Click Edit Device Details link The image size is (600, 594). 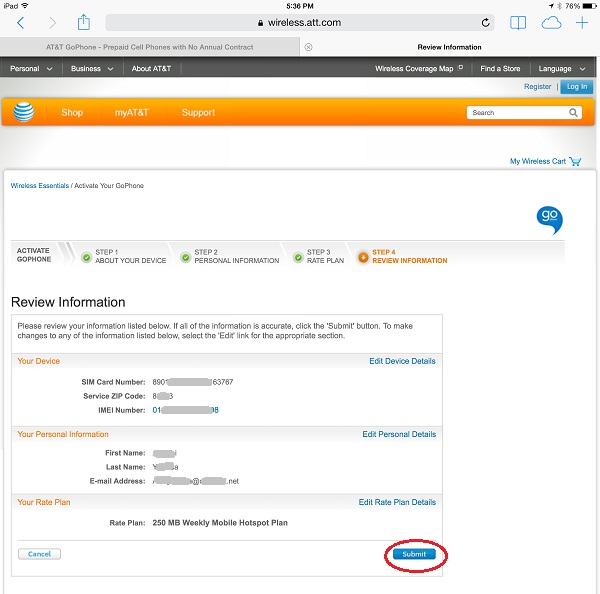(x=402, y=361)
